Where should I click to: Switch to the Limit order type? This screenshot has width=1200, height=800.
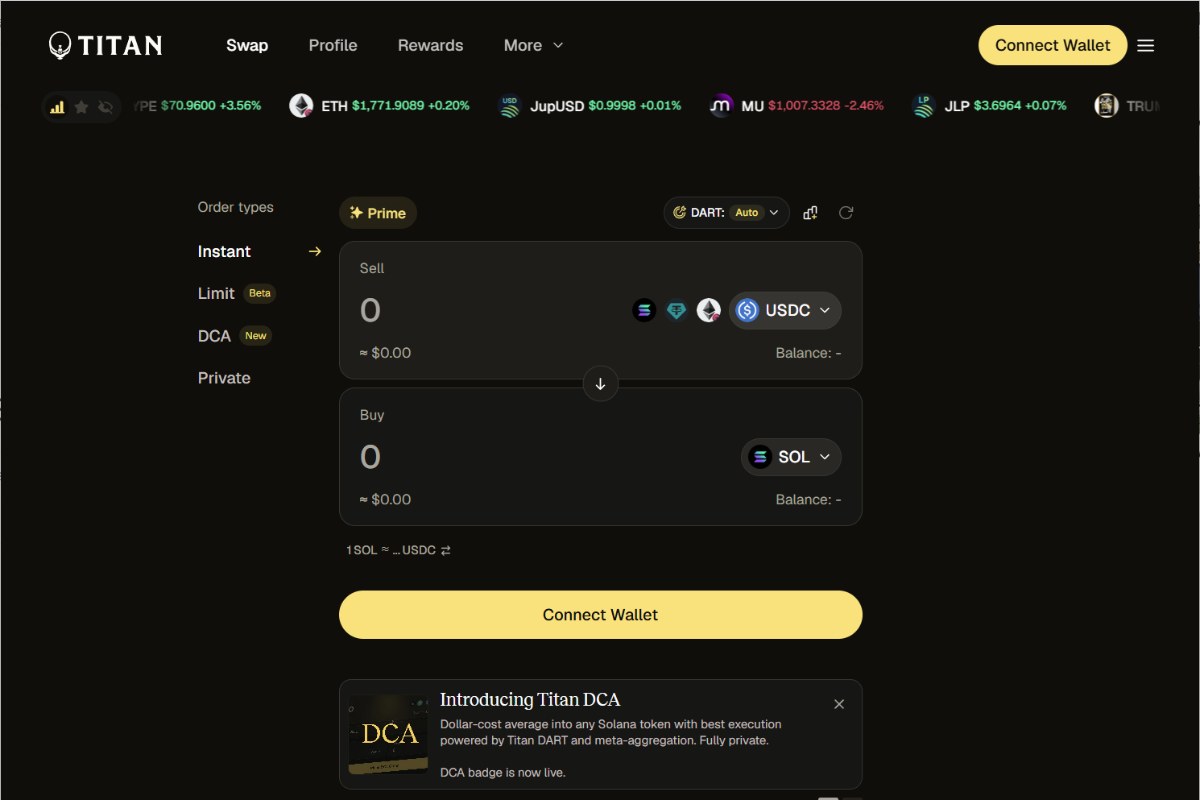click(x=216, y=294)
